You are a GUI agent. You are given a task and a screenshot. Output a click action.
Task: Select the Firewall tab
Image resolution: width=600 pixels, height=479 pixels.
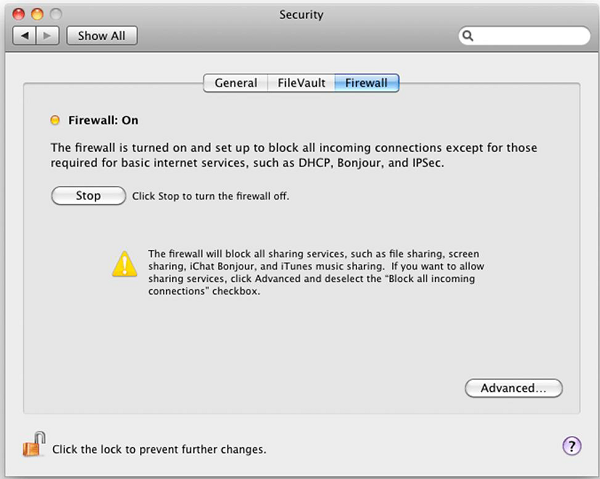(366, 83)
